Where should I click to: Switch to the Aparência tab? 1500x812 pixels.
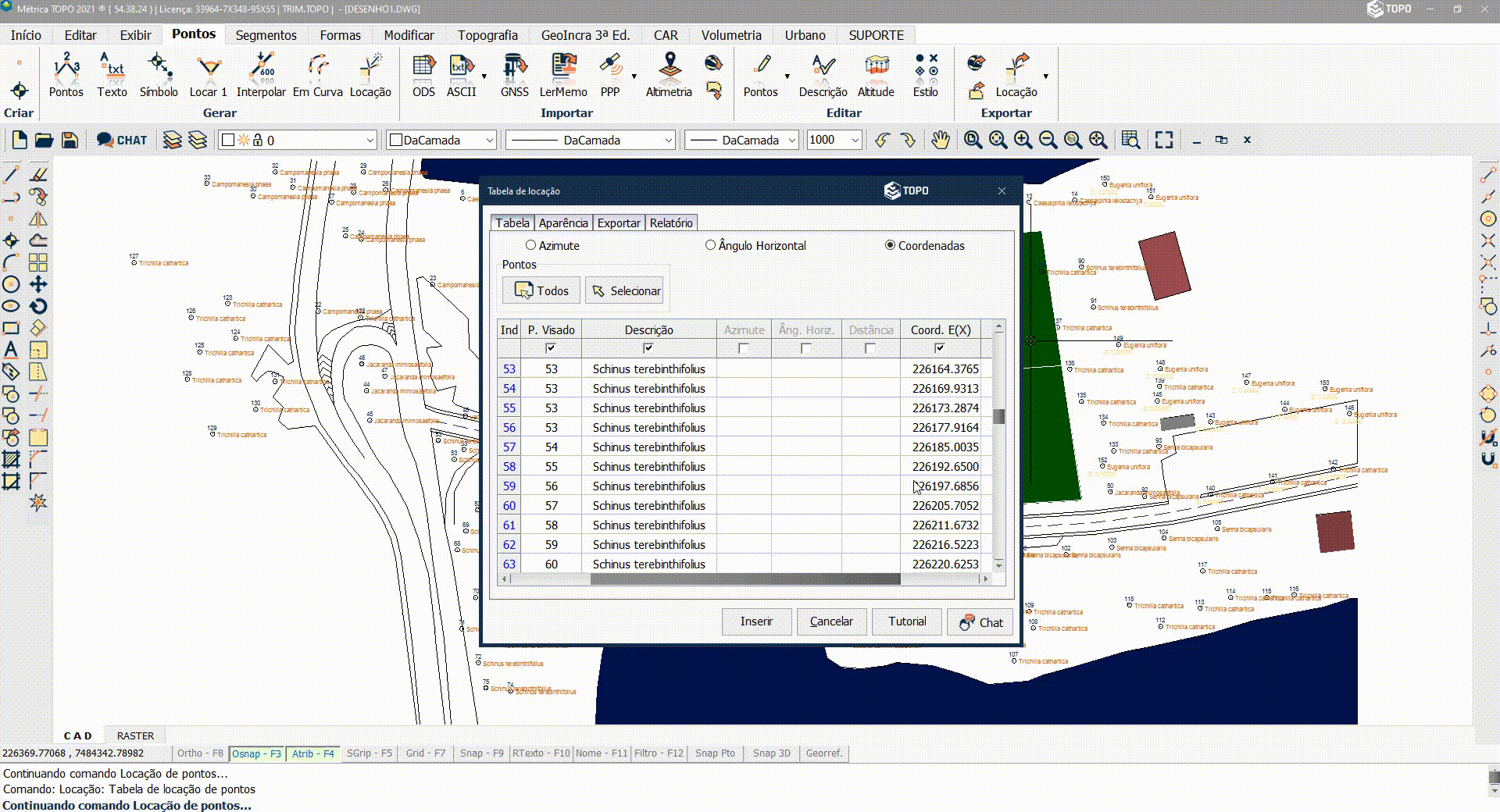[563, 223]
